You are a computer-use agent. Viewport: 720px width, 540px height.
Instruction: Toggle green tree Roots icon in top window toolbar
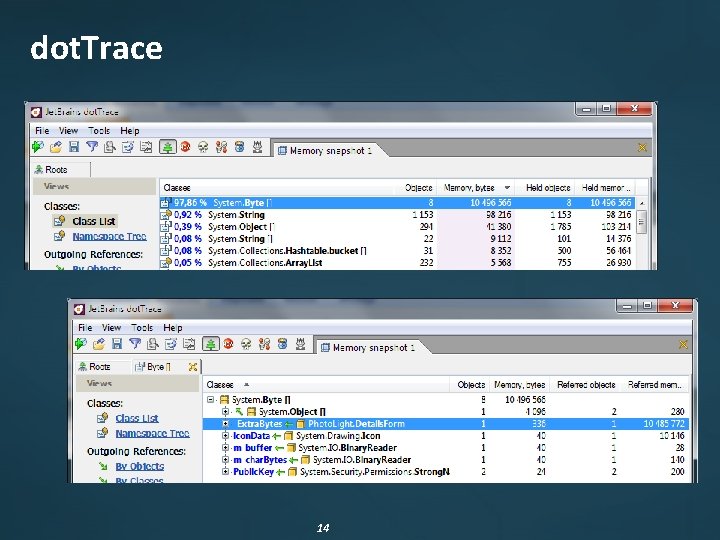point(168,147)
